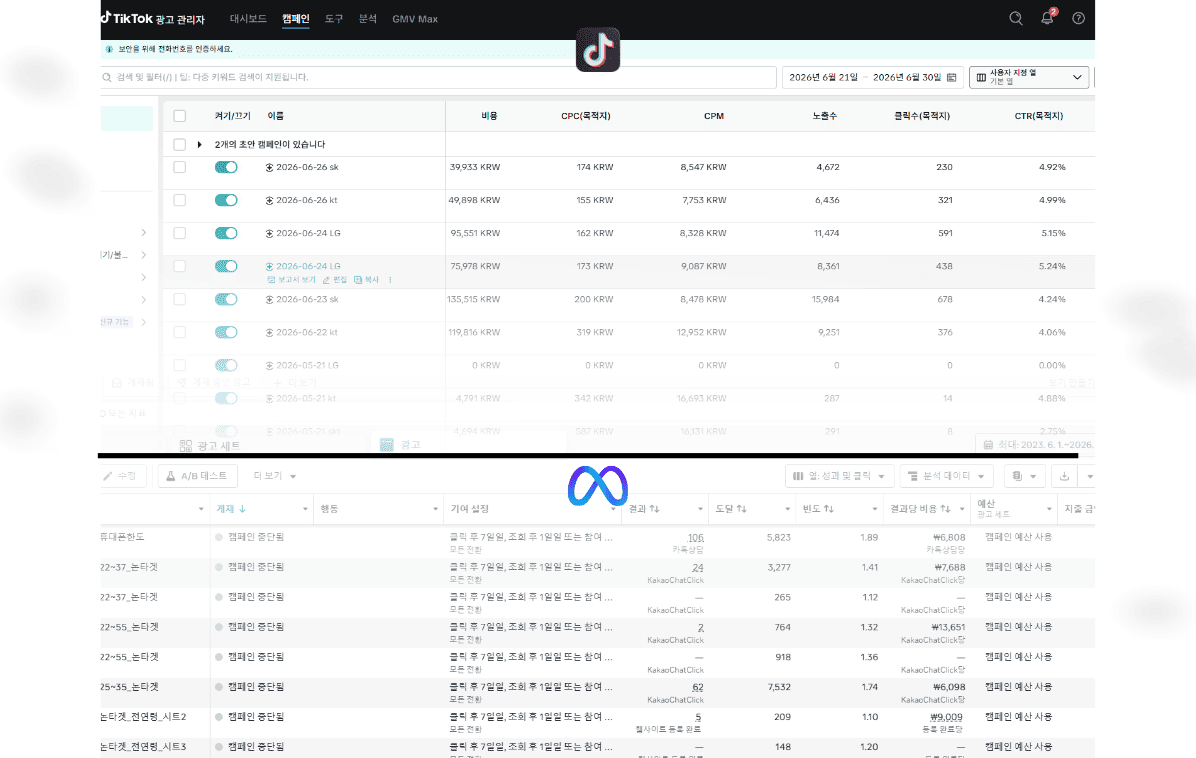The width and height of the screenshot is (1196, 758).
Task: Click the 135,515 KRW cost cell
Action: coord(474,300)
